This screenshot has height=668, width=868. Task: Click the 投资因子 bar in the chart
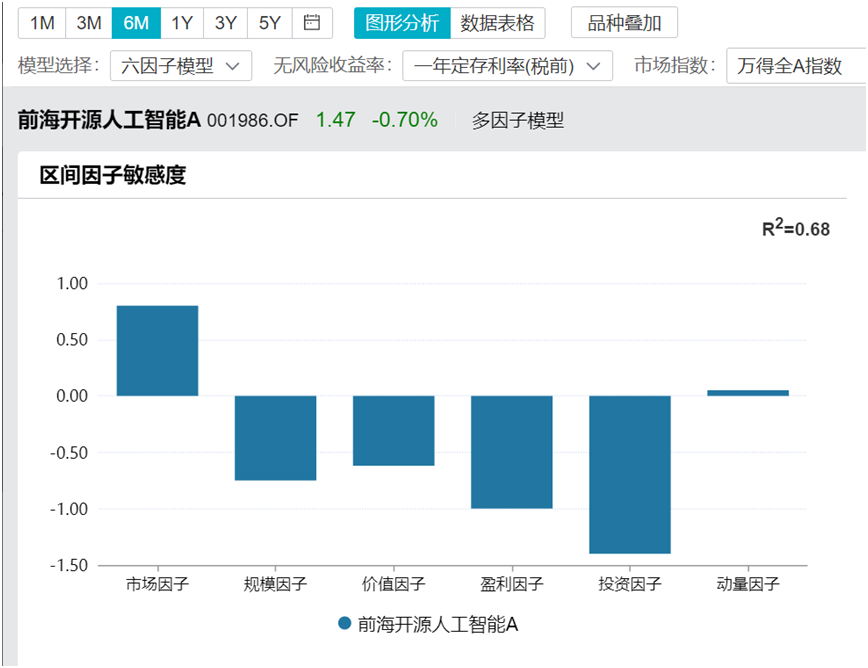click(x=630, y=475)
